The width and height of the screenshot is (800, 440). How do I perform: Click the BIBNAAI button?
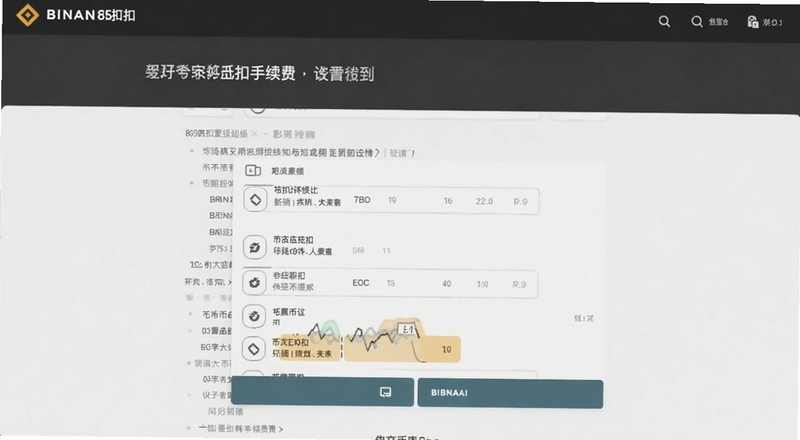pos(510,393)
